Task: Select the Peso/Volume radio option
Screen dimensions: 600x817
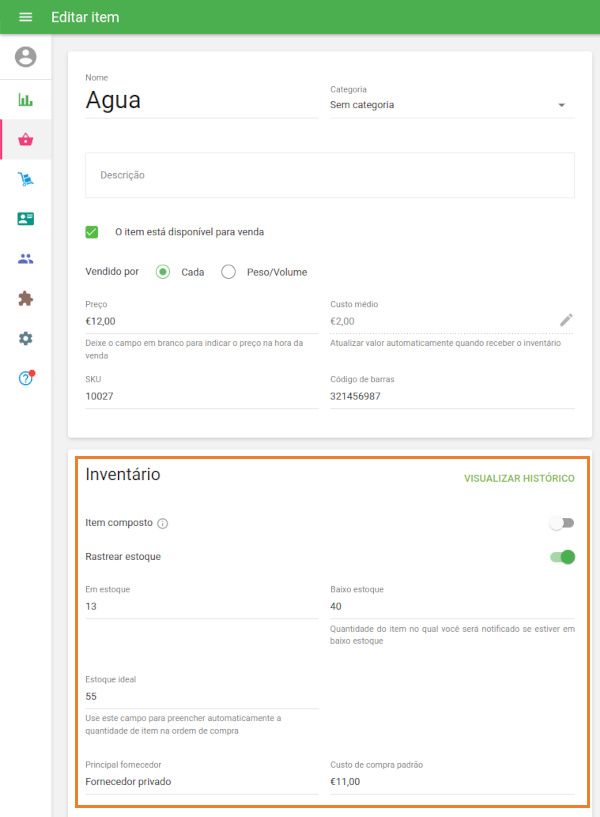Action: pyautogui.click(x=228, y=272)
